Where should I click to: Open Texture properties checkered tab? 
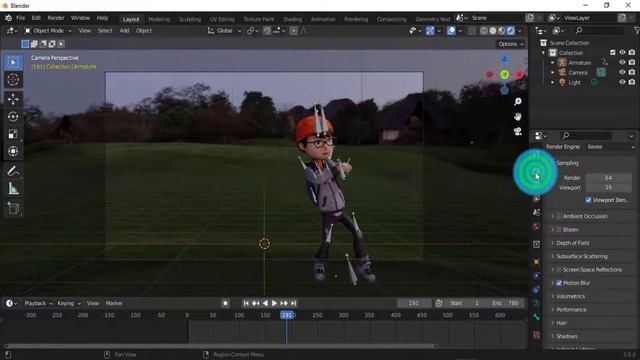[x=536, y=335]
